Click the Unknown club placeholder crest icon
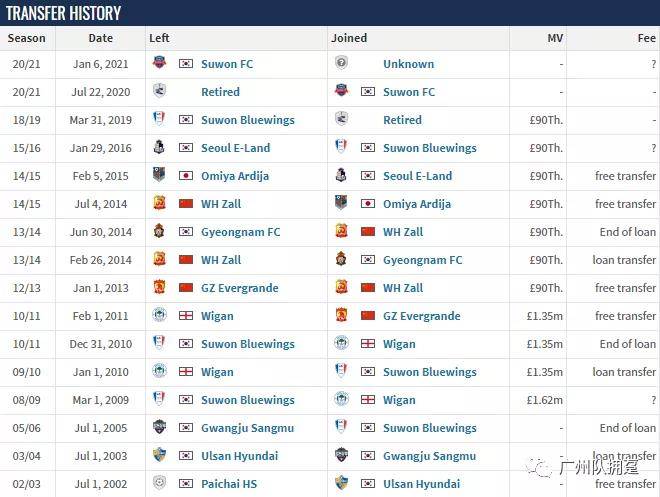 coord(341,63)
